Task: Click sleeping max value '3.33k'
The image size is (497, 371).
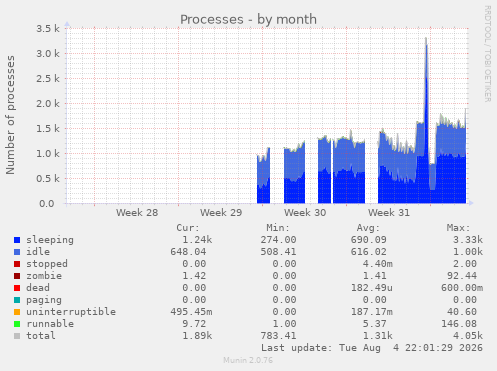Action: pyautogui.click(x=468, y=240)
